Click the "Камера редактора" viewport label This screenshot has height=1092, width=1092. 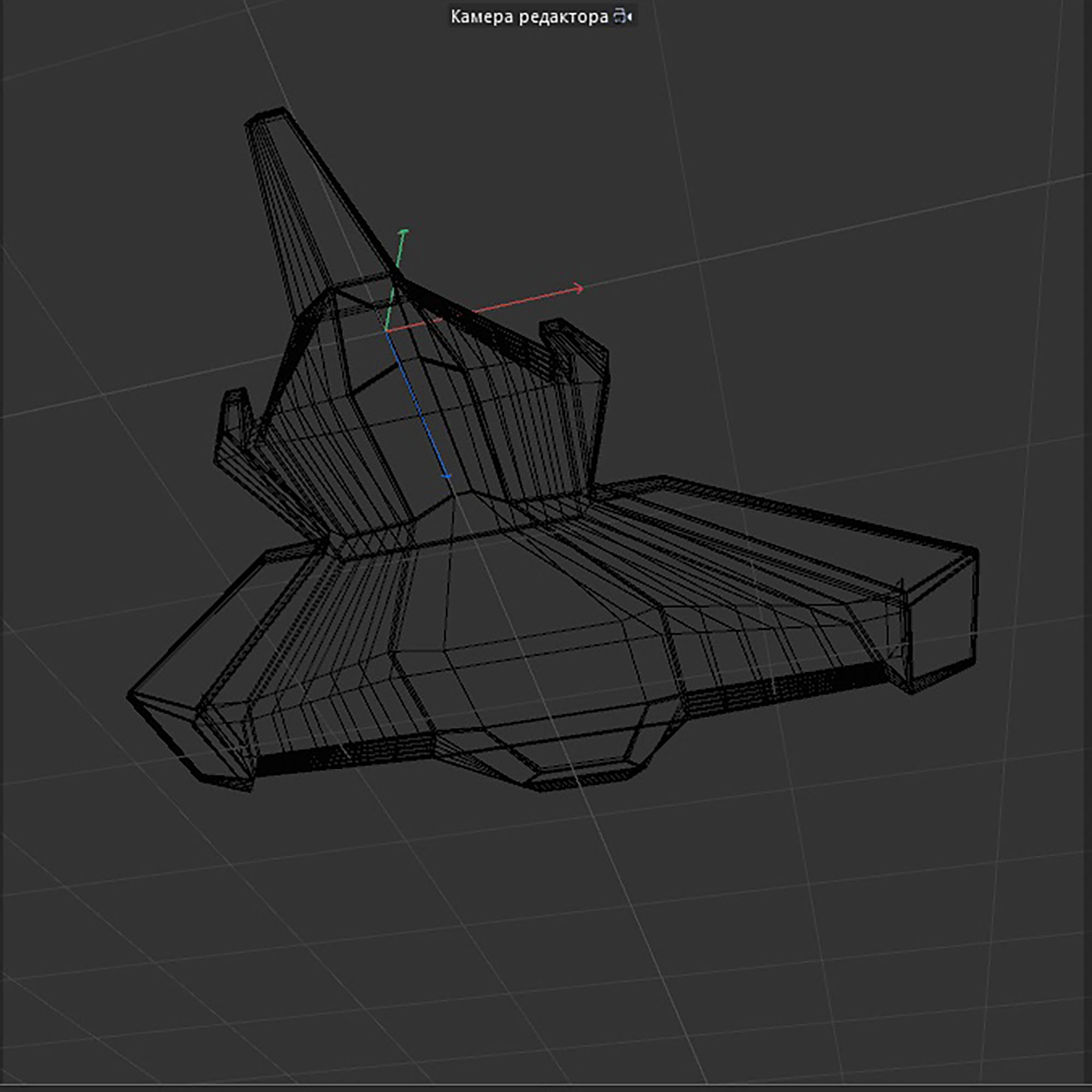[x=529, y=17]
